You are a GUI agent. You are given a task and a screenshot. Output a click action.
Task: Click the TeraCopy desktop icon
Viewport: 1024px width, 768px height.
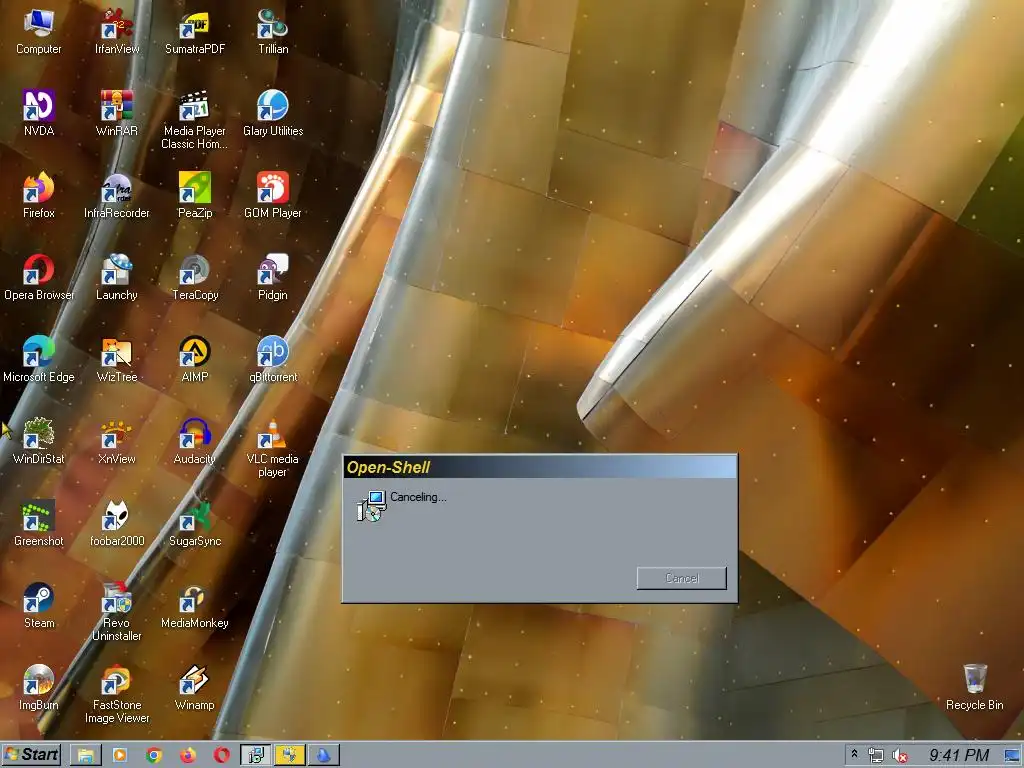pos(195,278)
